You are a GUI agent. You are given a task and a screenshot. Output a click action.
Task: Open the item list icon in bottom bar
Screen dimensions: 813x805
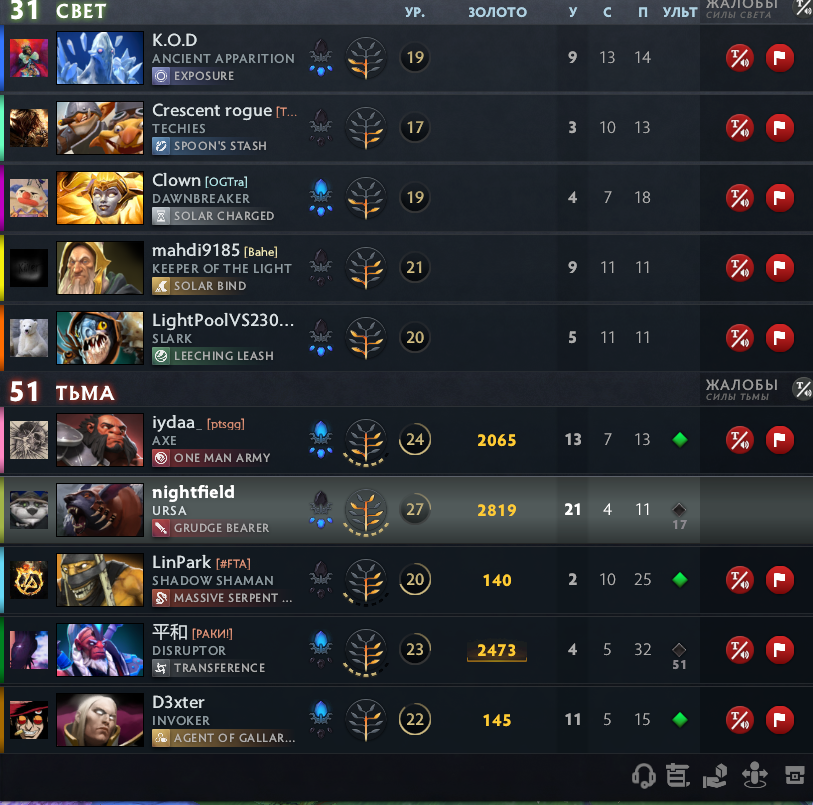(677, 776)
